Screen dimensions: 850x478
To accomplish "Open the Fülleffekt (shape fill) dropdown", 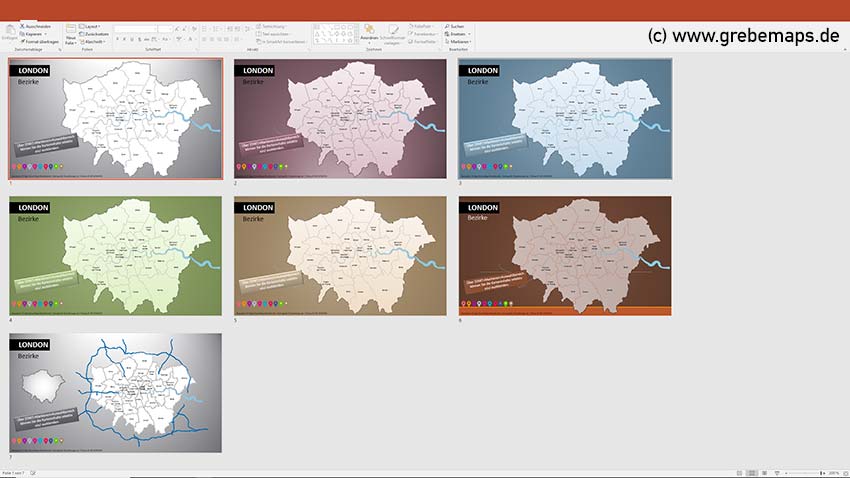I will [422, 26].
